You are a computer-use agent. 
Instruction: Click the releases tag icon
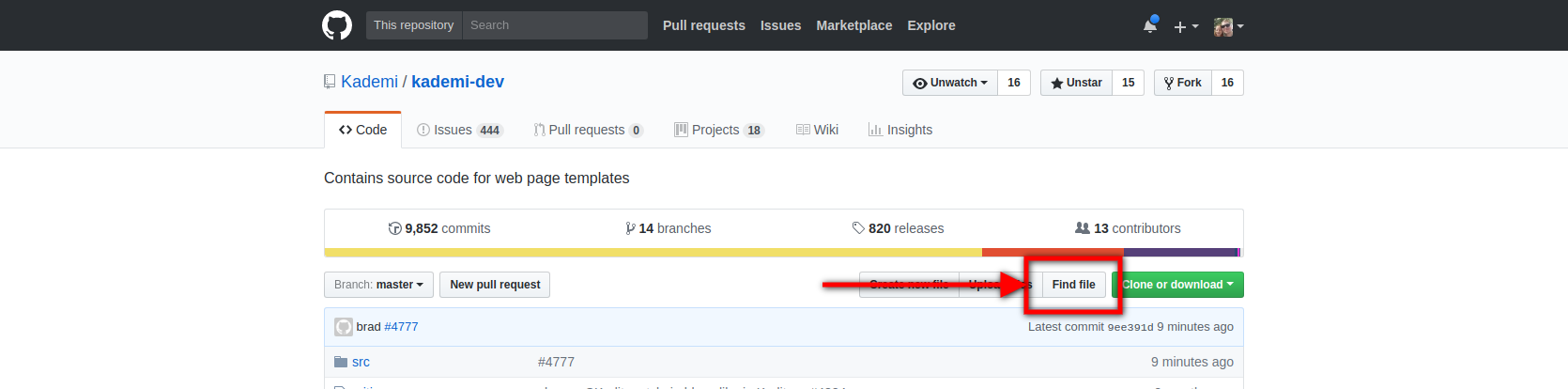(858, 228)
